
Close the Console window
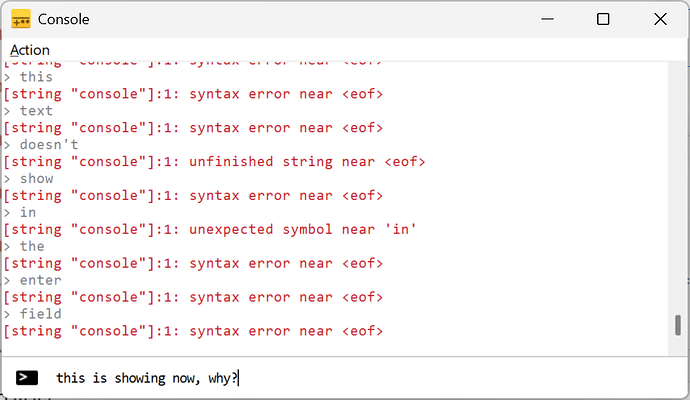(660, 19)
